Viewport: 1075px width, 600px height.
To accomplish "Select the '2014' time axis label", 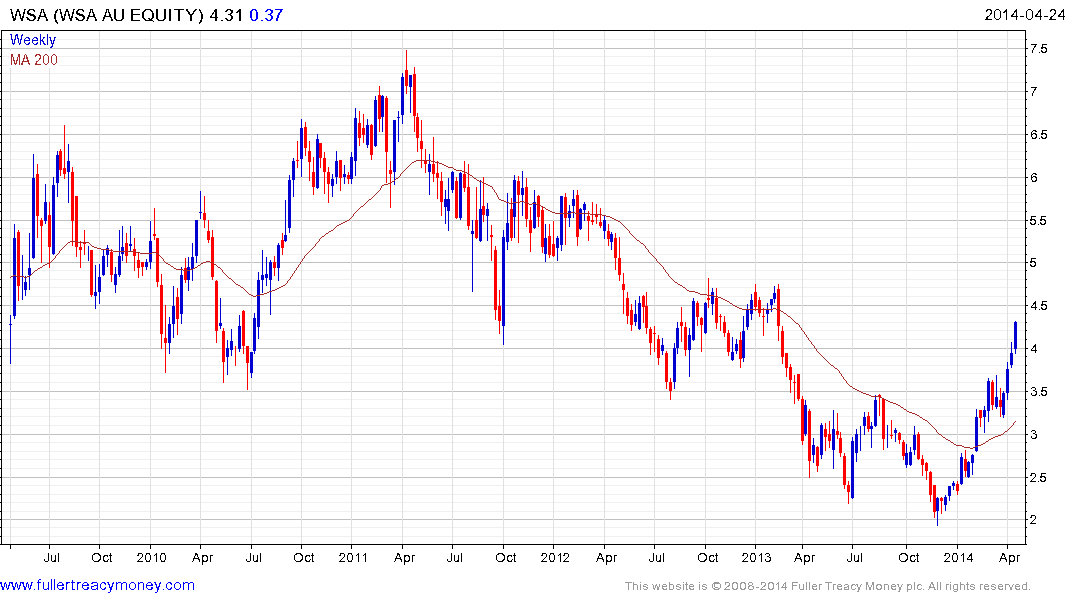I will coord(958,557).
